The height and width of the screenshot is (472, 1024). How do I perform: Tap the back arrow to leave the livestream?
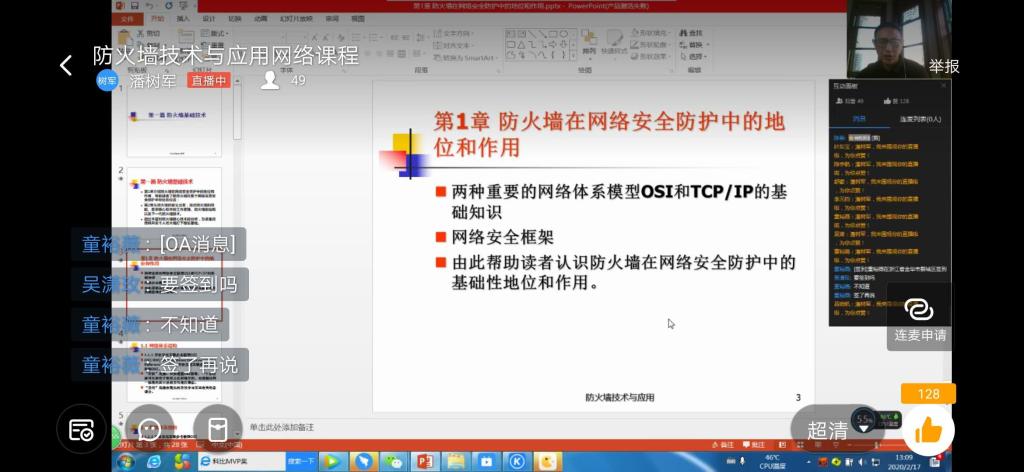(x=66, y=66)
